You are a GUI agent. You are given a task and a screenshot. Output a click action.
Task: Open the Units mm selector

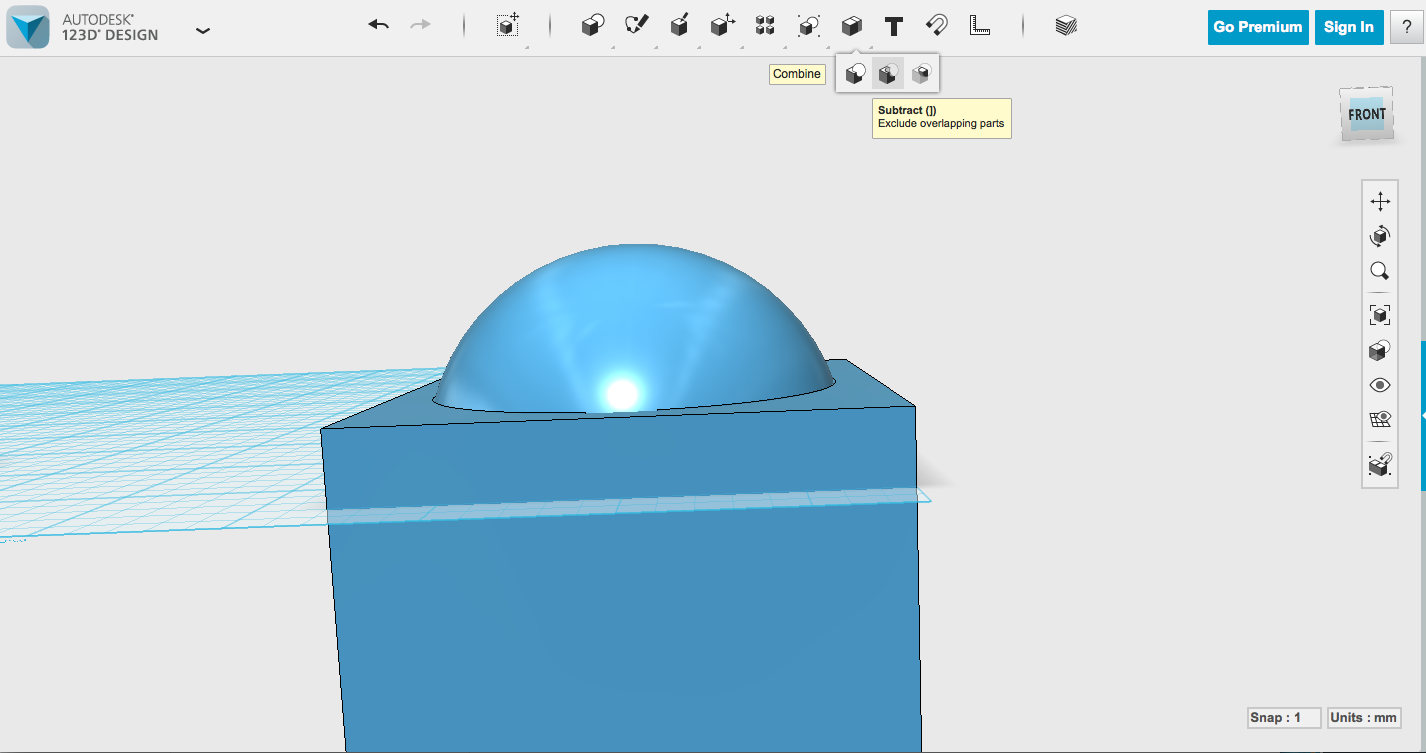pyautogui.click(x=1364, y=717)
